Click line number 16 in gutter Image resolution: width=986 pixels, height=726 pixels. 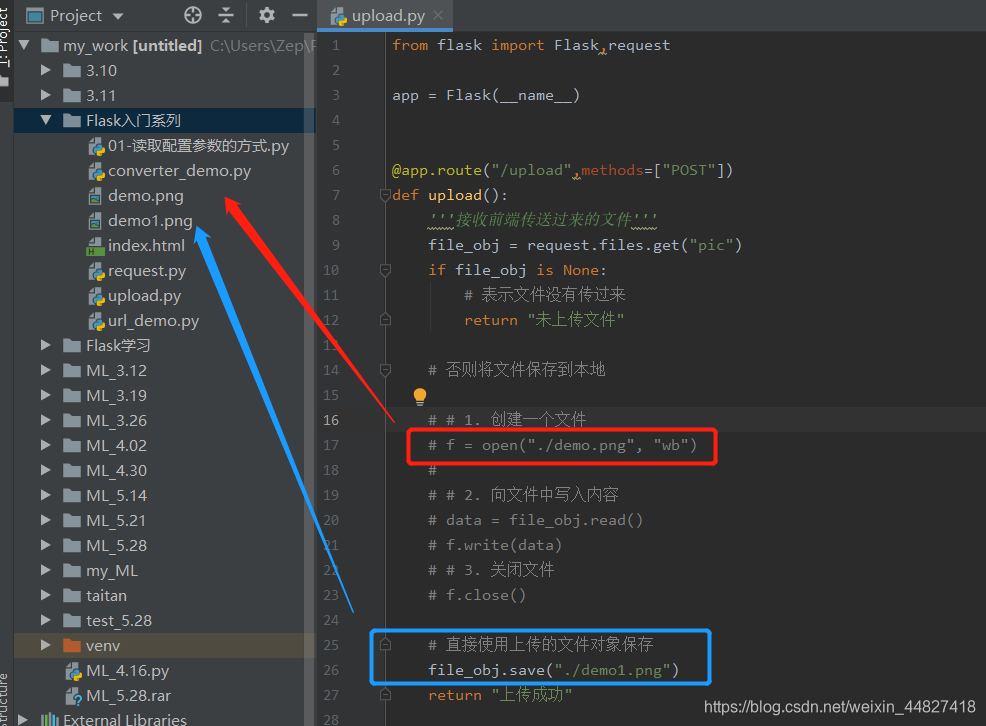331,420
